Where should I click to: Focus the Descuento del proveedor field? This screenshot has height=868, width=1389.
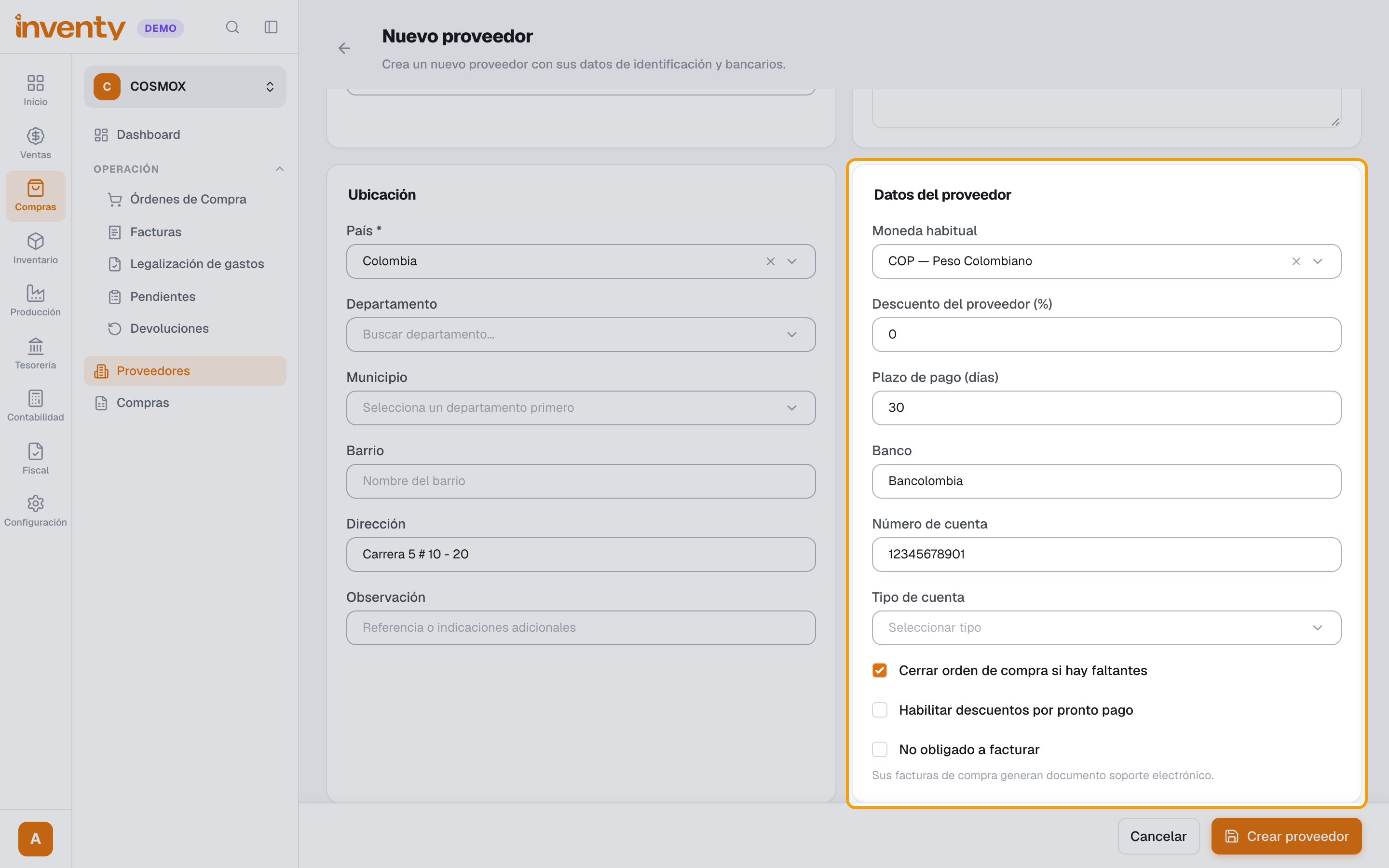[1106, 335]
